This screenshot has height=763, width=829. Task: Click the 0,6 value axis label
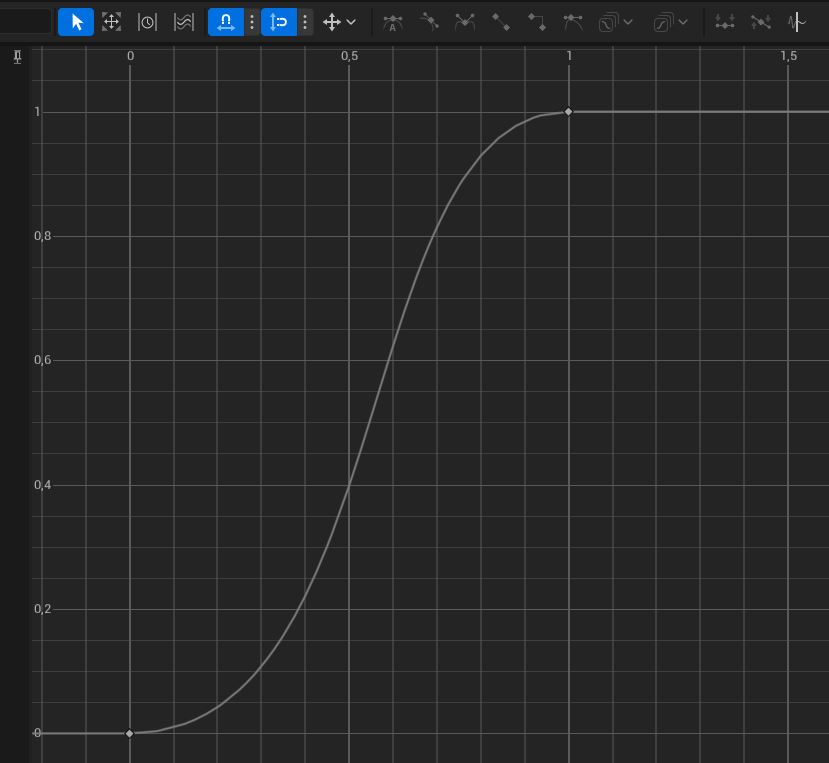[42, 360]
